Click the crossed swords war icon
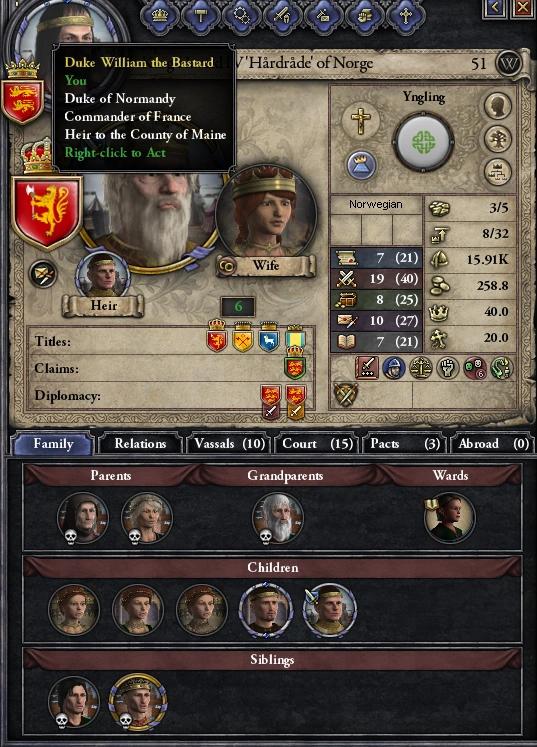 (x=345, y=394)
